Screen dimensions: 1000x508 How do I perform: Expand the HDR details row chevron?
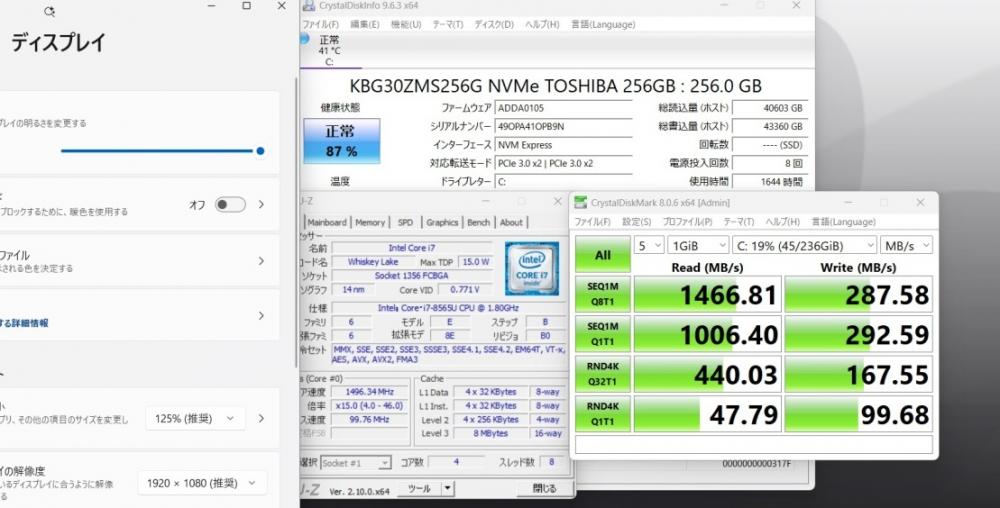click(261, 316)
